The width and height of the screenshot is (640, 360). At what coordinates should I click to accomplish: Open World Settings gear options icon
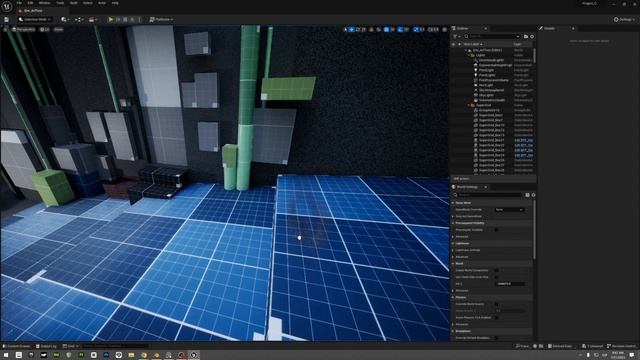533,195
